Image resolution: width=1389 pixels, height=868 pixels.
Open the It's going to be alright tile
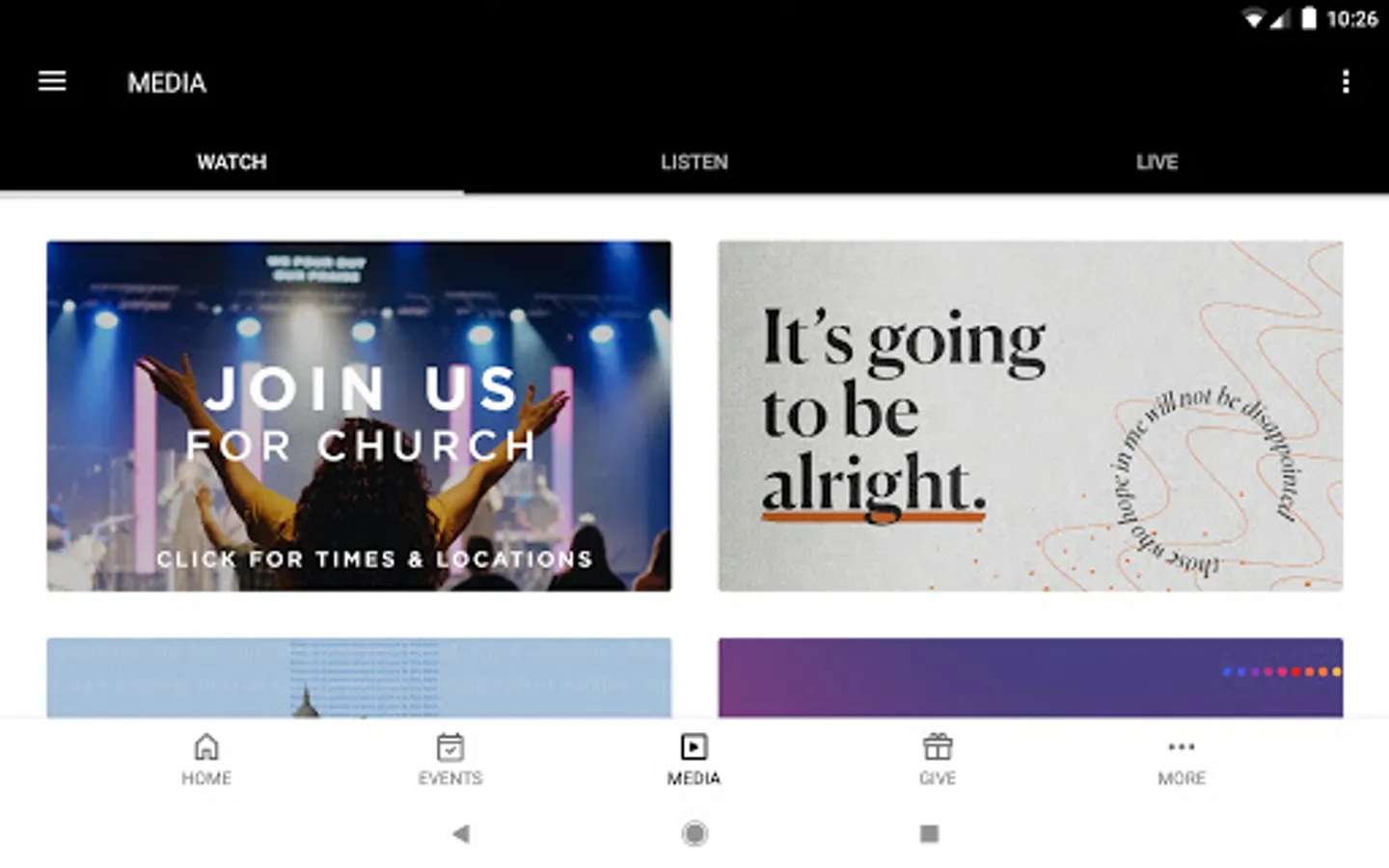pos(1030,416)
